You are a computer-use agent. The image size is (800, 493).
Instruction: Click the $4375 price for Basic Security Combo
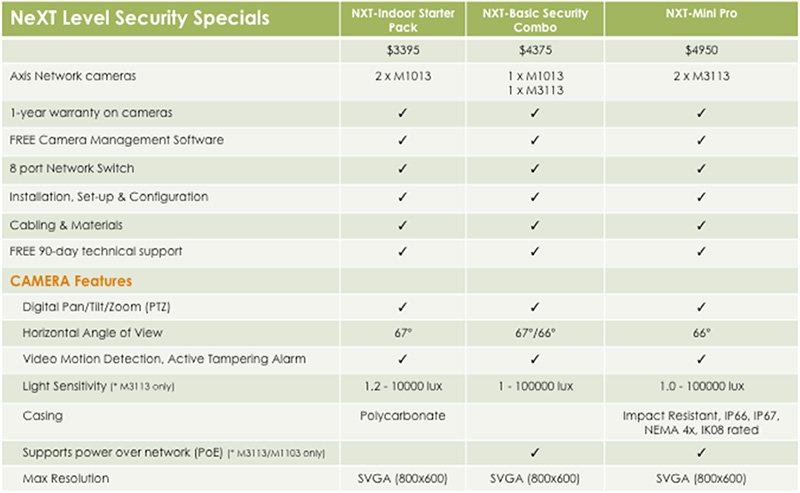535,50
